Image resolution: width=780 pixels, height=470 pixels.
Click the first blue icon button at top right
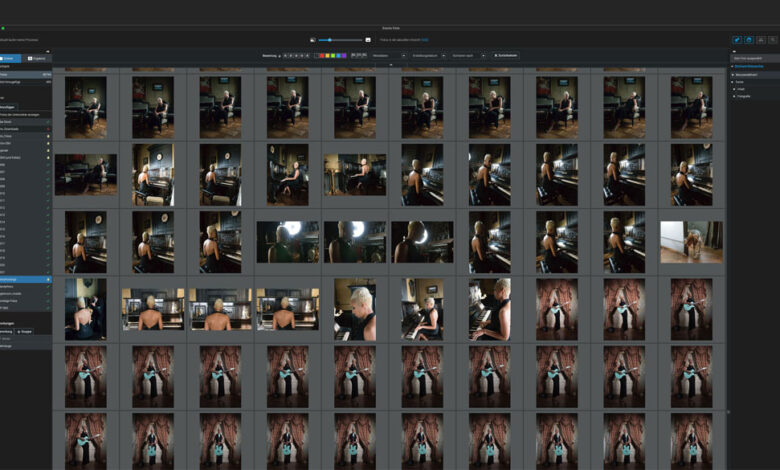pyautogui.click(x=737, y=40)
